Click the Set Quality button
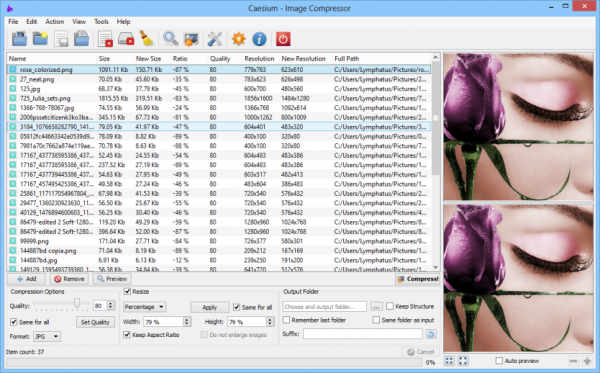The width and height of the screenshot is (600, 373). click(95, 322)
